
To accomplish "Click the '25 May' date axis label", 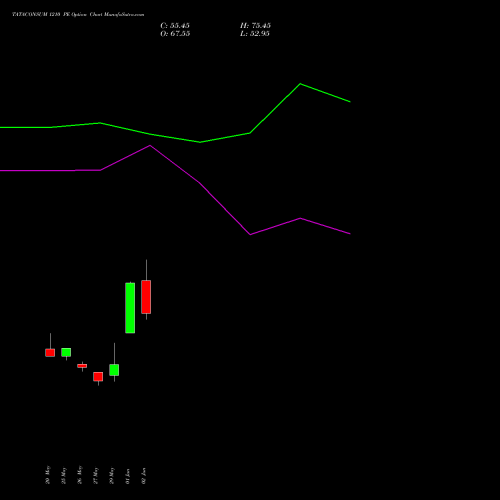I will point(64,475).
